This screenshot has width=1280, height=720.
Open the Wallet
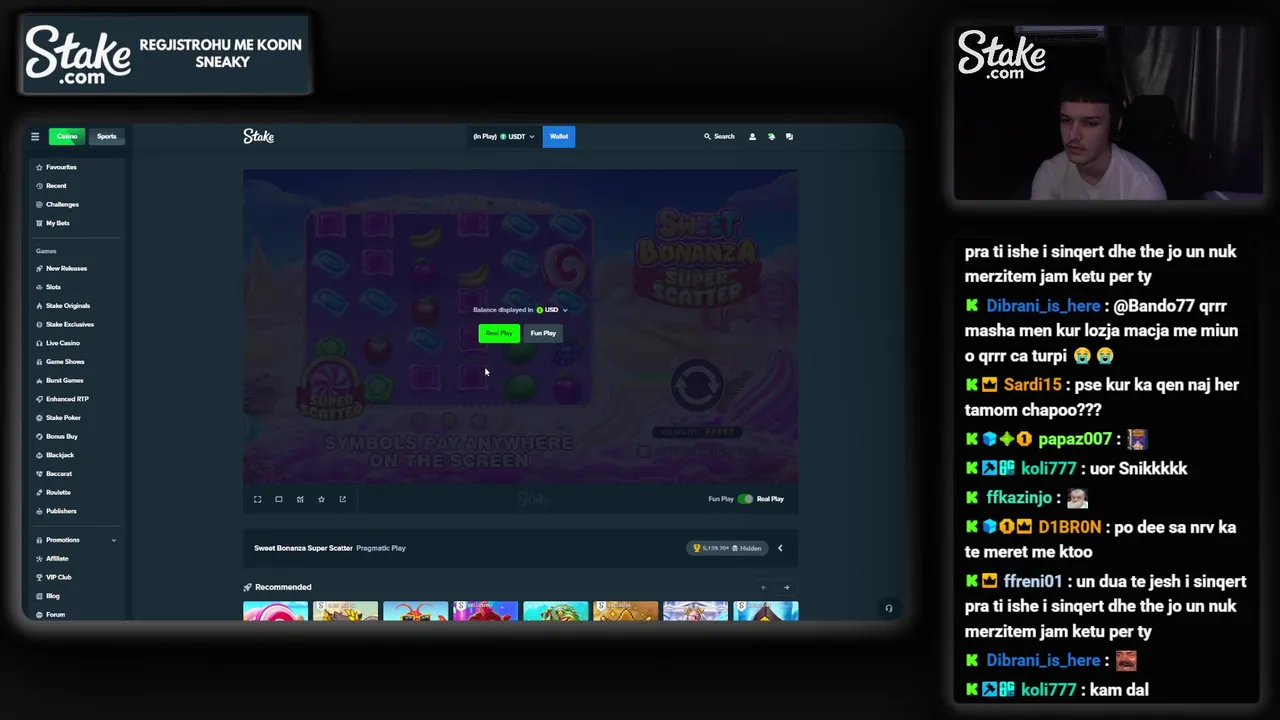pyautogui.click(x=559, y=136)
